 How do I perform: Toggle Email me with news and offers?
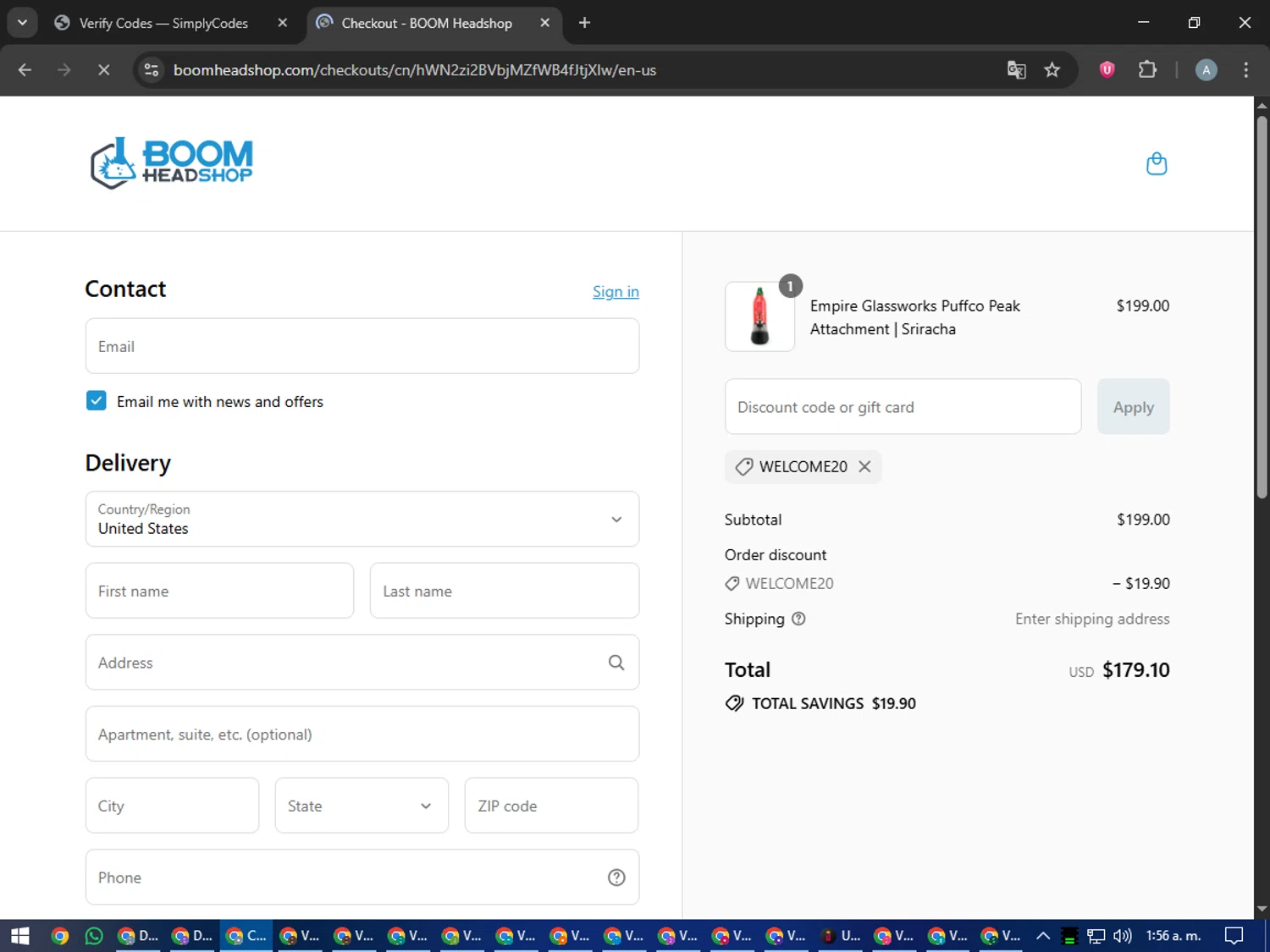(97, 400)
